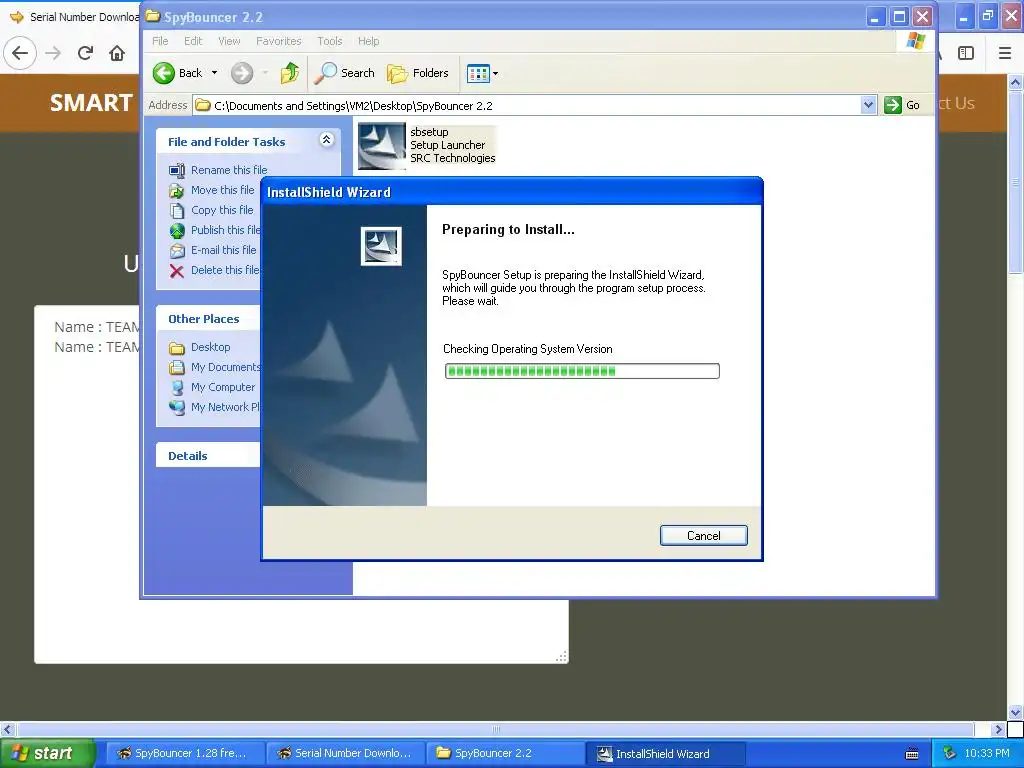Click the Forward arrow in Explorer toolbar
Viewport: 1024px width, 768px height.
242,73
